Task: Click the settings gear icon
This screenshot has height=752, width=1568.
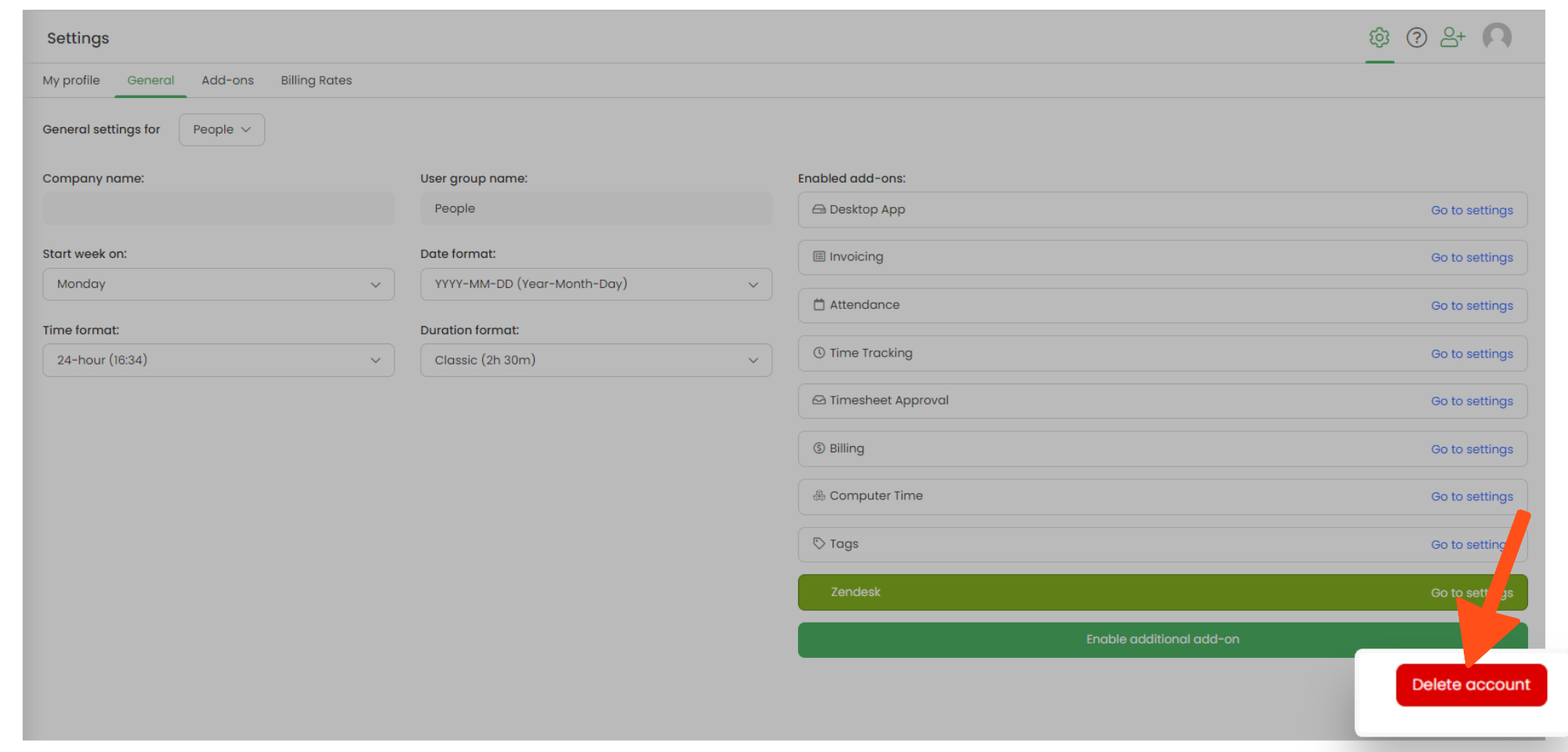Action: click(x=1379, y=38)
